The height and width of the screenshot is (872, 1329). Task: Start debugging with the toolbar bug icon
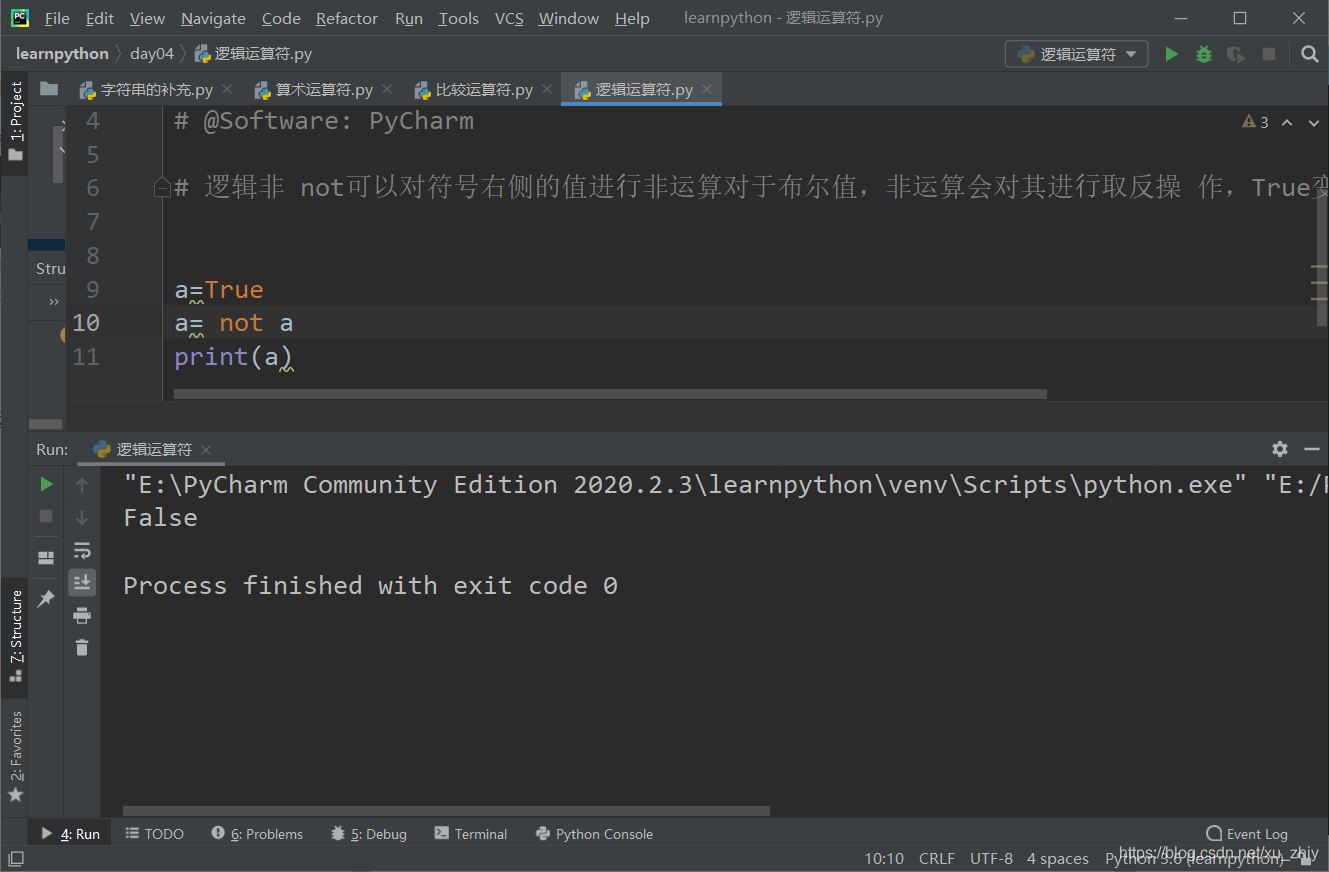(x=1204, y=54)
